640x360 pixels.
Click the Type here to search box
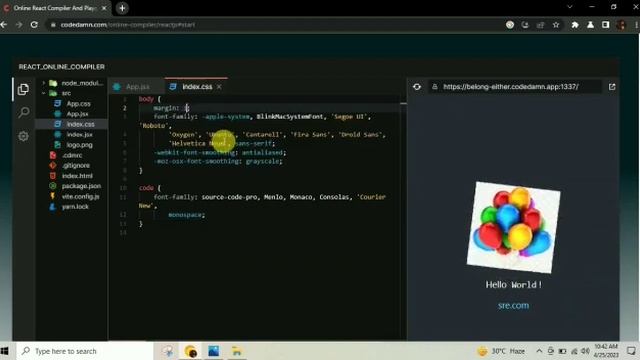[x=84, y=351]
